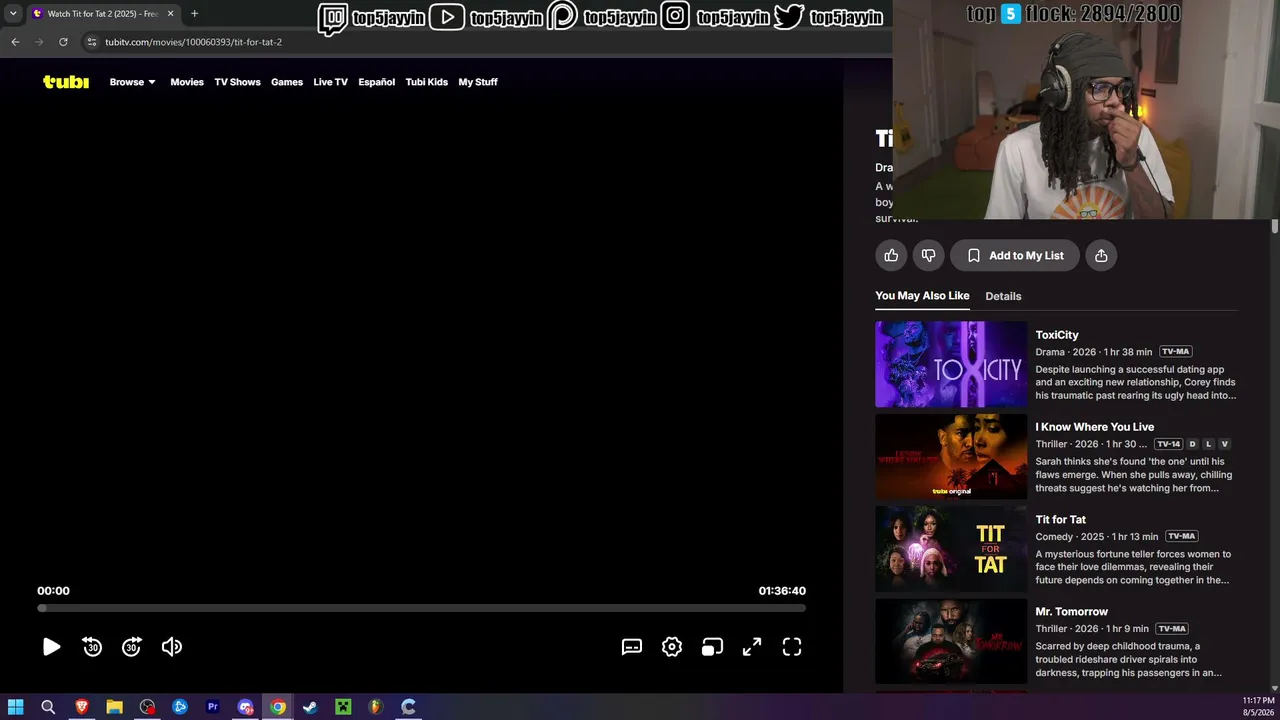Click the I Know Where You Live thumbnail

951,456
